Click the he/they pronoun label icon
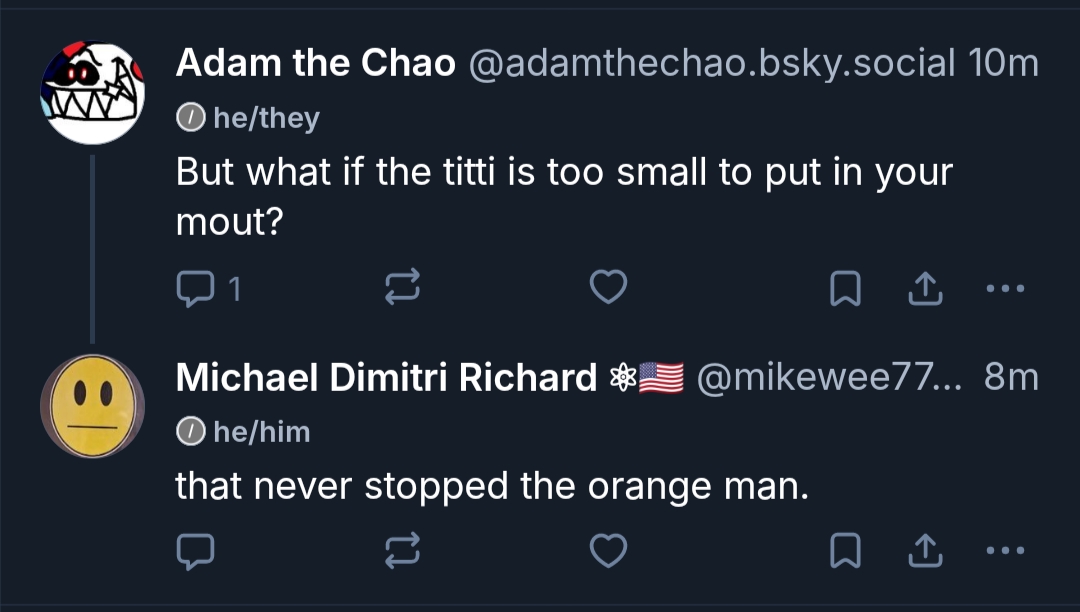 click(x=189, y=118)
